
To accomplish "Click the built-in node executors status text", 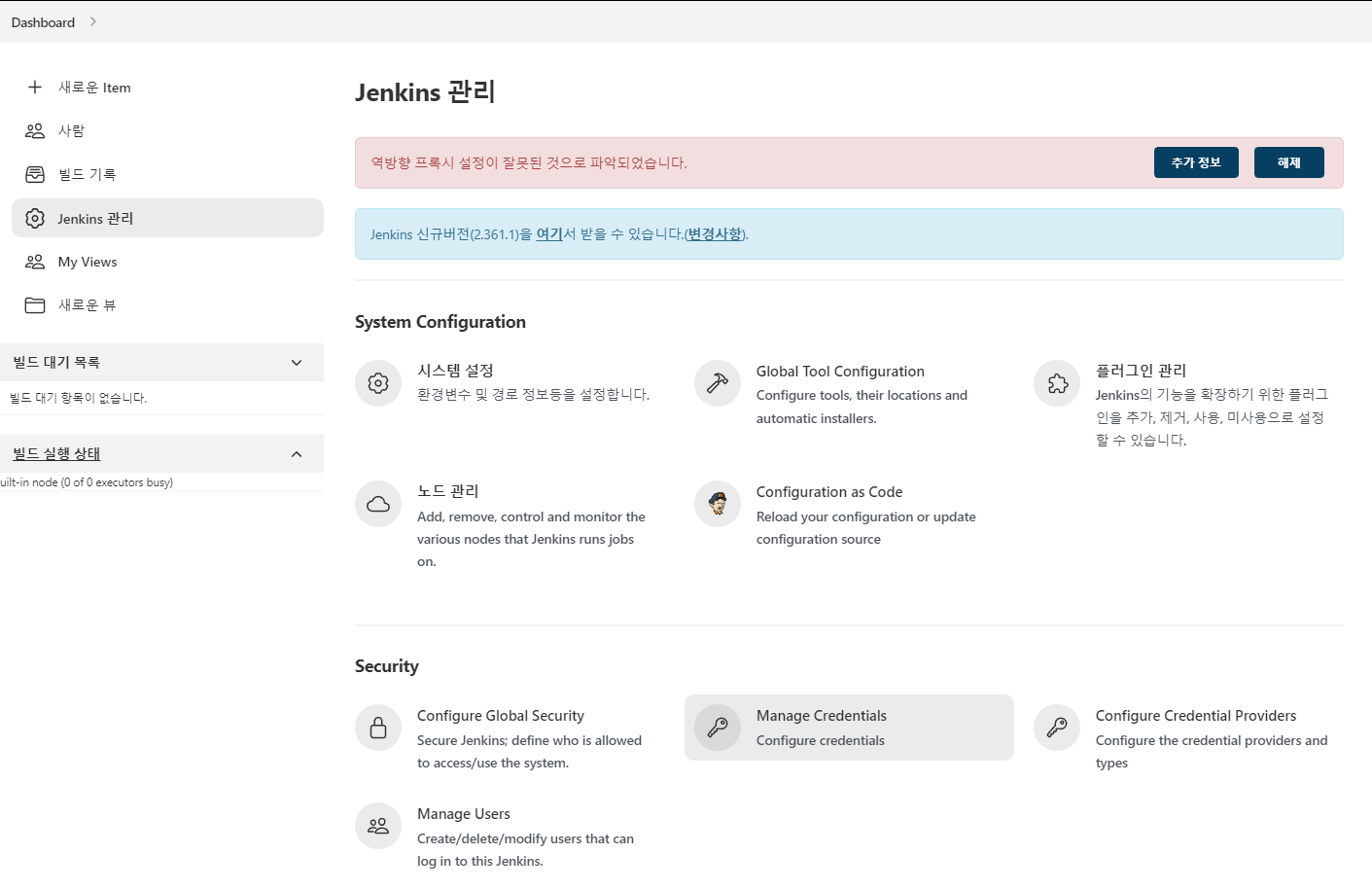I will point(87,482).
